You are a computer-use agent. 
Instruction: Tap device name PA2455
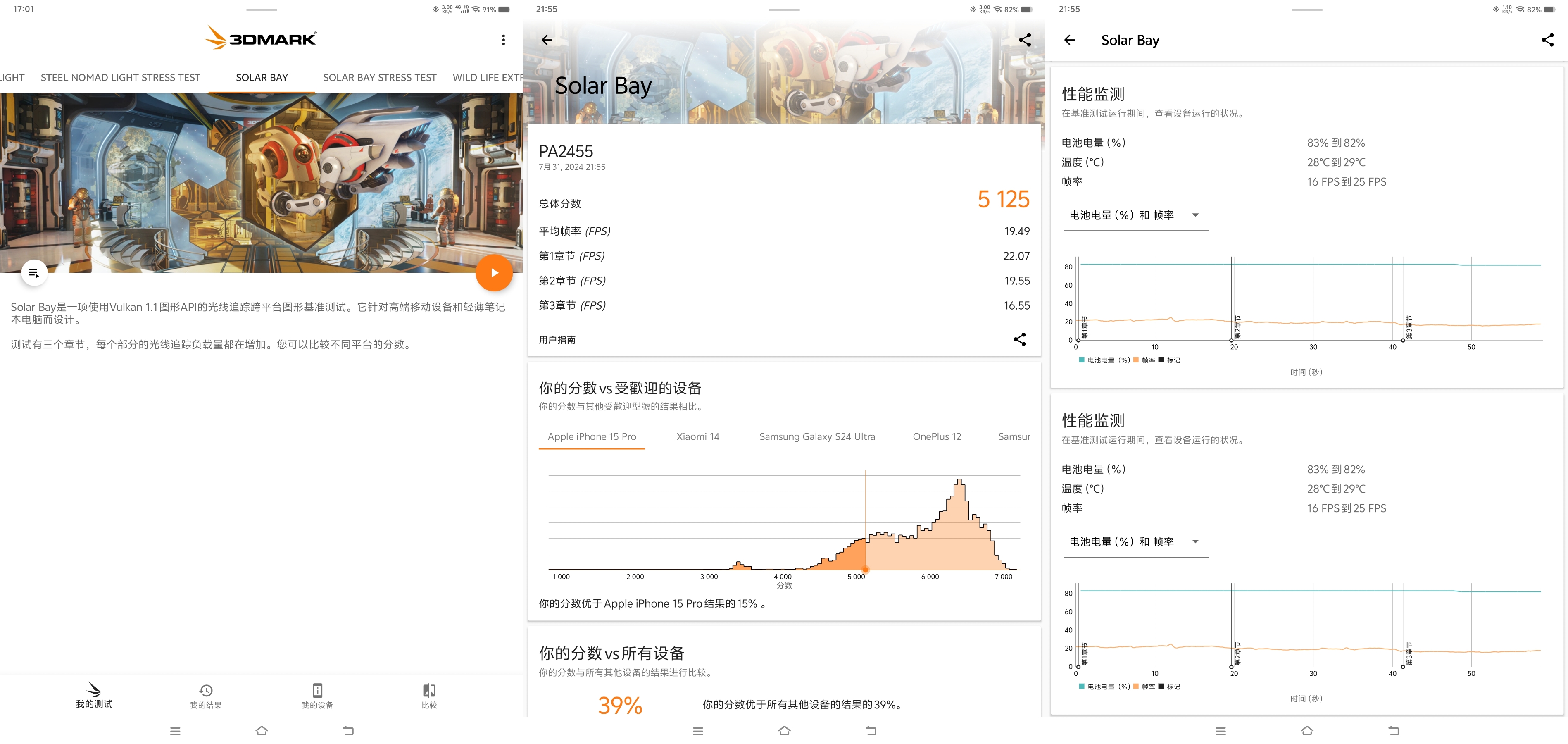pos(566,151)
